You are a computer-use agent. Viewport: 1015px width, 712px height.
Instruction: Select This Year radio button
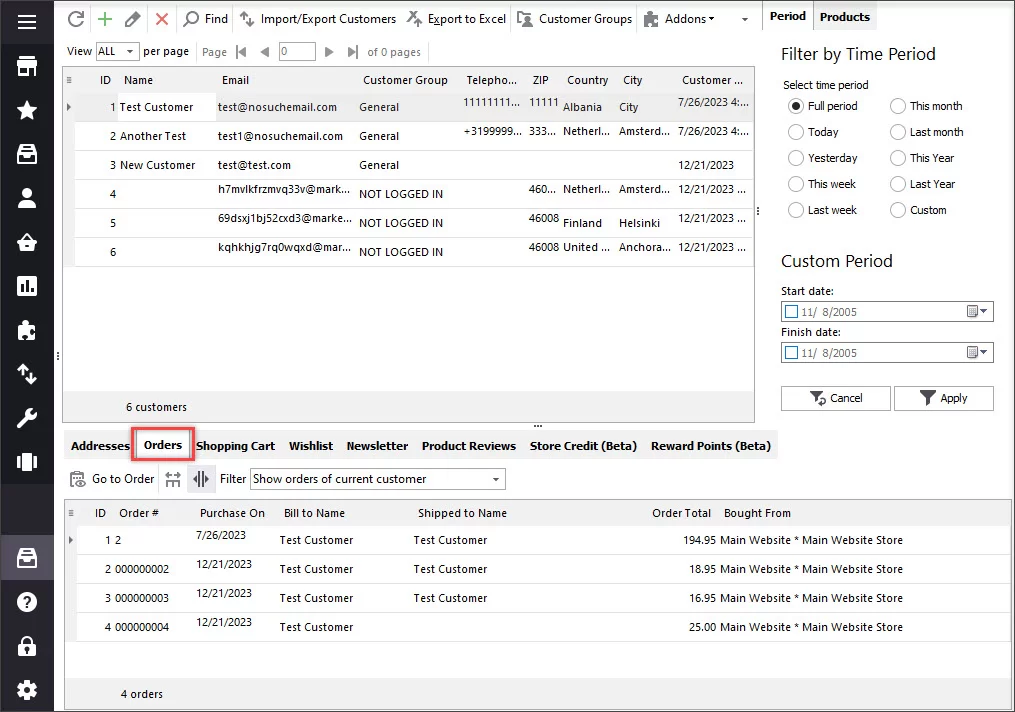point(898,158)
